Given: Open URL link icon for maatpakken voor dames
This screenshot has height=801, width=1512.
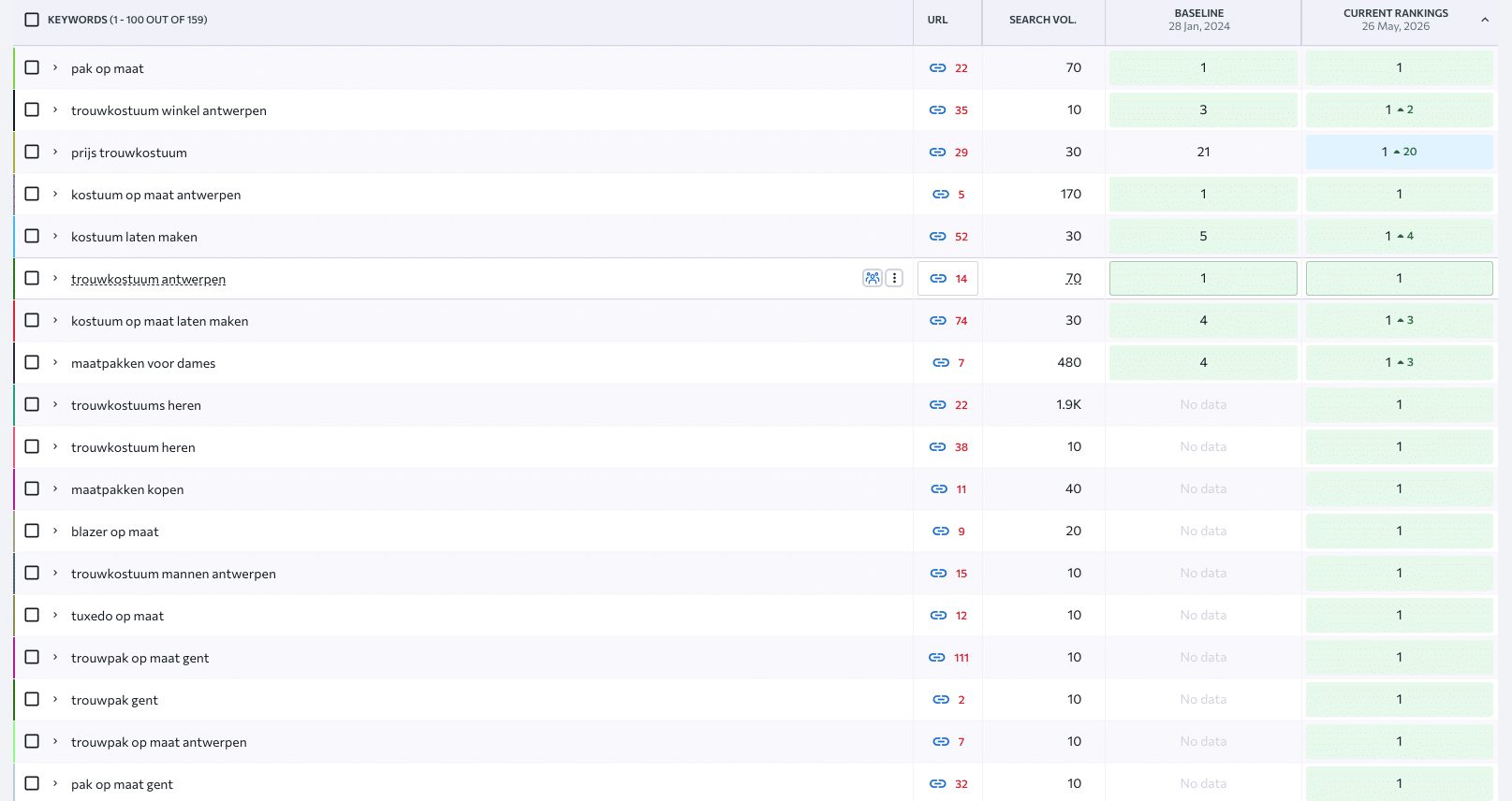Looking at the screenshot, I should click(941, 363).
